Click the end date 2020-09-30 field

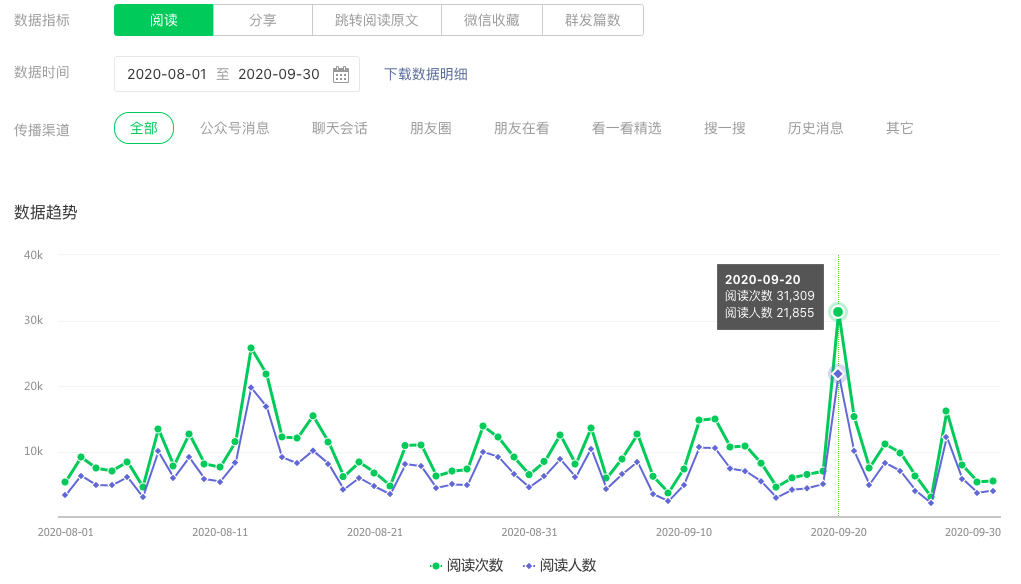(279, 74)
